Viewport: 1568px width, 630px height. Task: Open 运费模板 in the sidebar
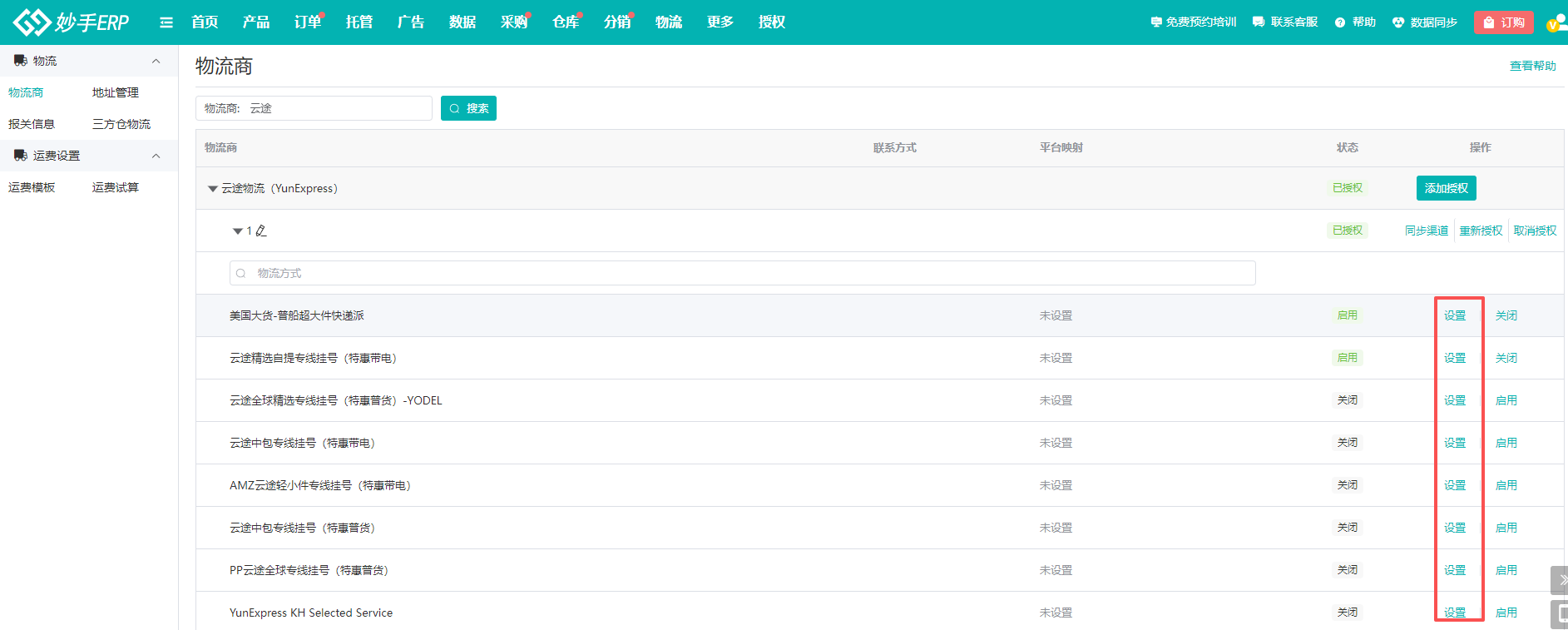(32, 187)
